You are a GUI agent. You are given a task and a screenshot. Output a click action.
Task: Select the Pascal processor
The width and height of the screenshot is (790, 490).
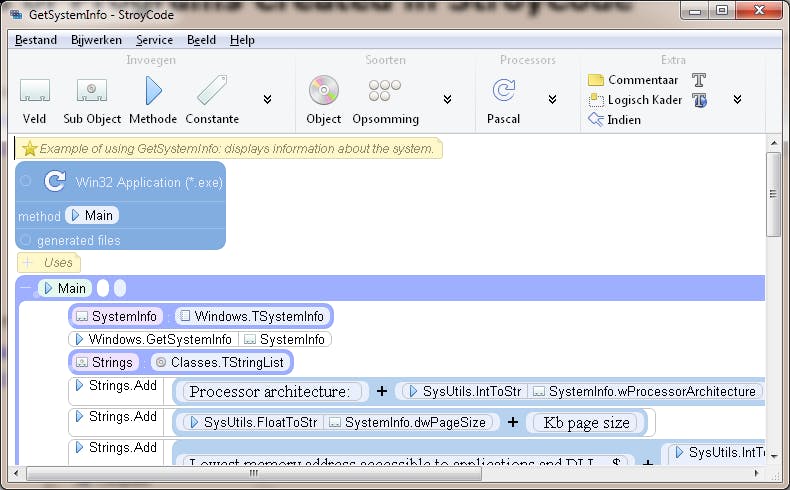(503, 99)
